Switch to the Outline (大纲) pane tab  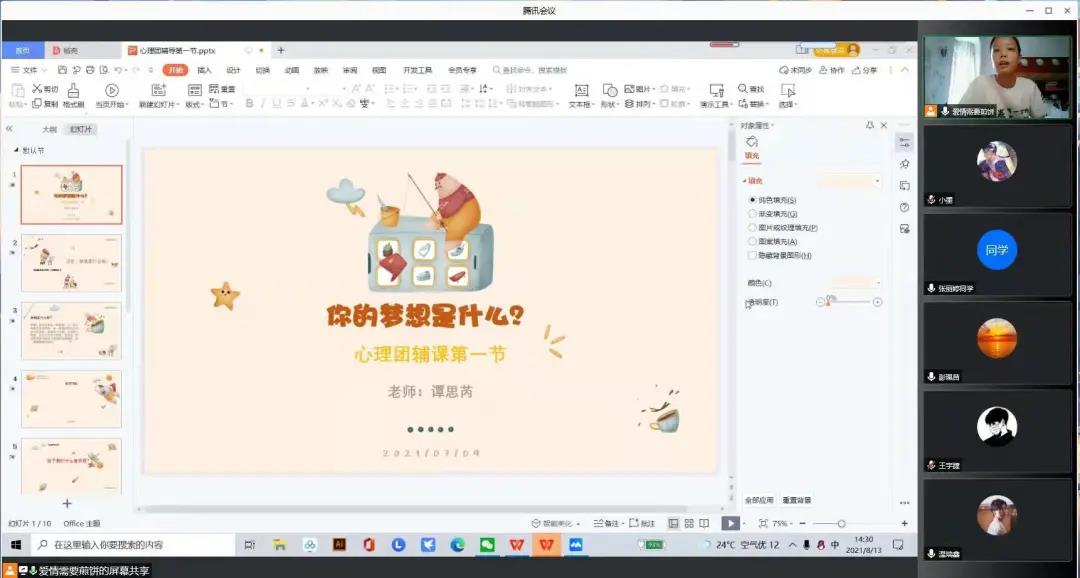pyautogui.click(x=49, y=129)
